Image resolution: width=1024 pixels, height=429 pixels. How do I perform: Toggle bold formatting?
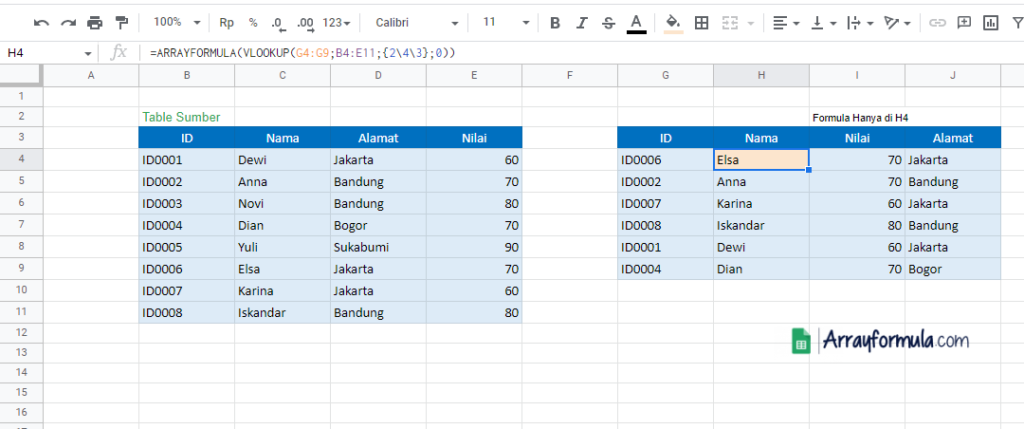555,22
